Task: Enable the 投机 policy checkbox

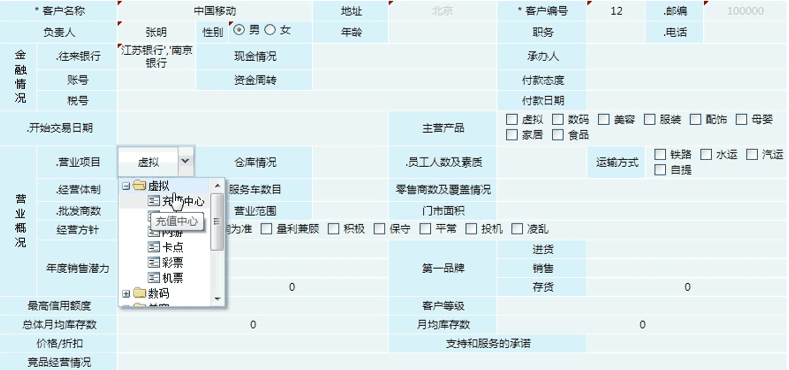Action: [x=471, y=229]
